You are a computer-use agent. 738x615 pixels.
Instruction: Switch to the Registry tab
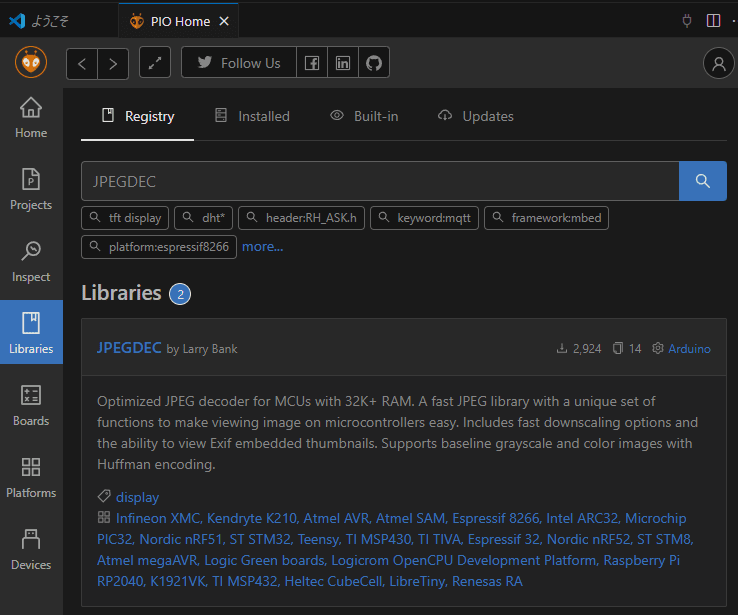click(137, 116)
